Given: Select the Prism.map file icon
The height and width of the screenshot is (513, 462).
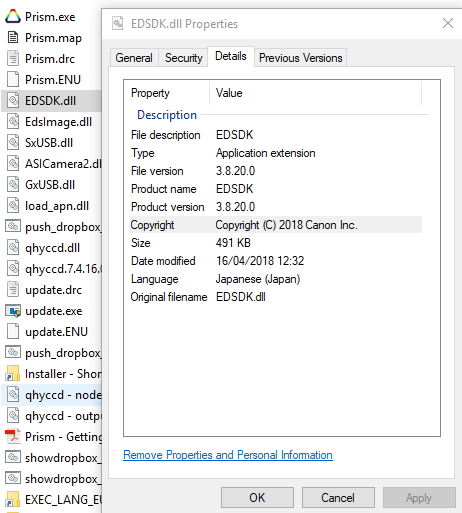Looking at the screenshot, I should pyautogui.click(x=13, y=38).
